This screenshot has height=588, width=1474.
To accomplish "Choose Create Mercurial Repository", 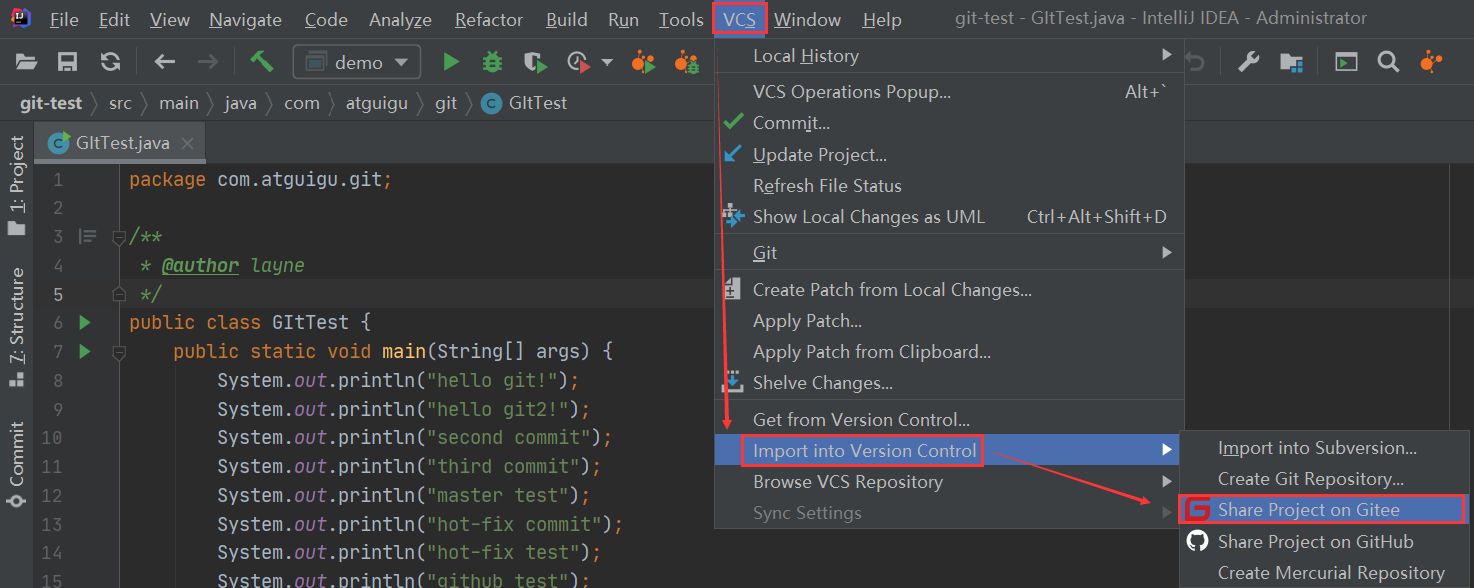I will (x=1323, y=573).
